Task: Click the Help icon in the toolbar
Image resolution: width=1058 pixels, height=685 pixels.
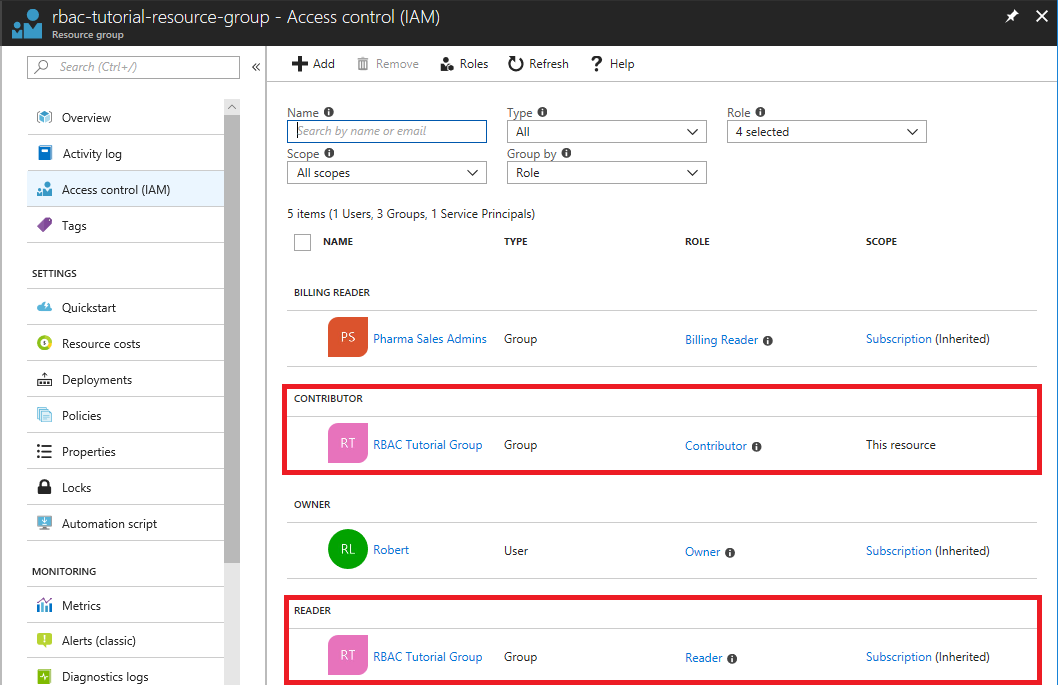Action: tap(597, 63)
